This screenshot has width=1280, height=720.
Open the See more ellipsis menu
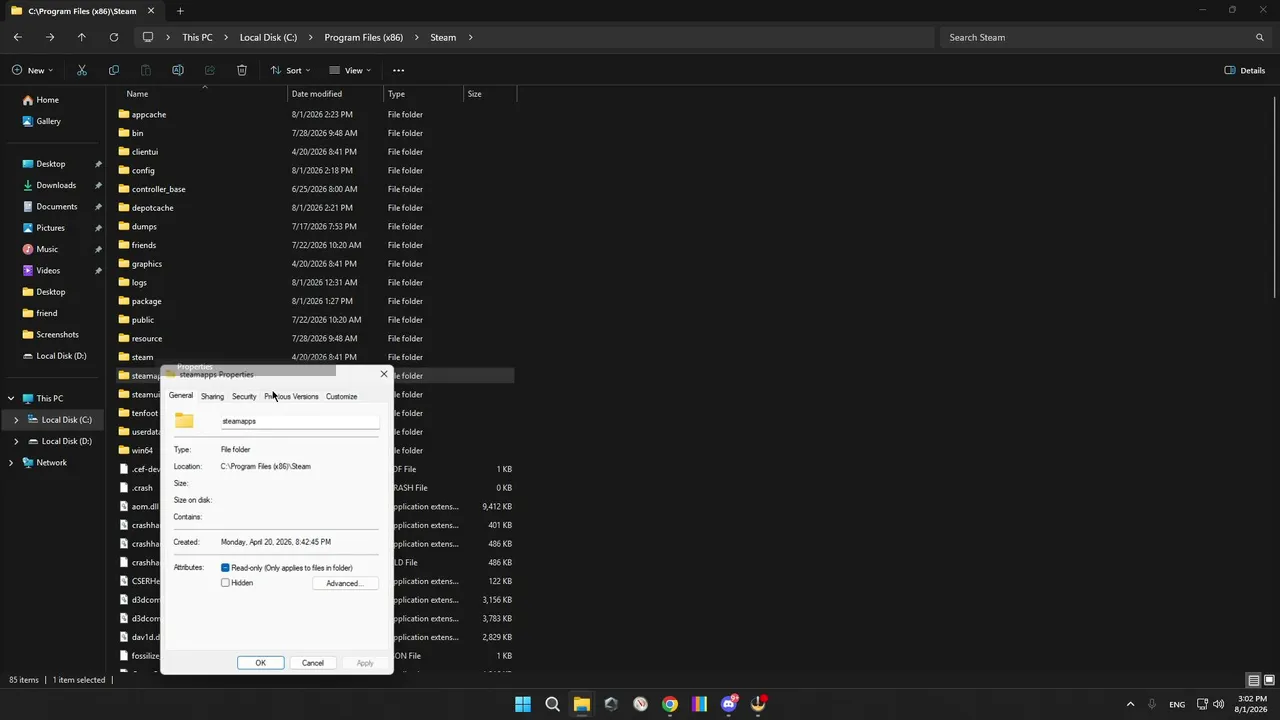(x=398, y=70)
